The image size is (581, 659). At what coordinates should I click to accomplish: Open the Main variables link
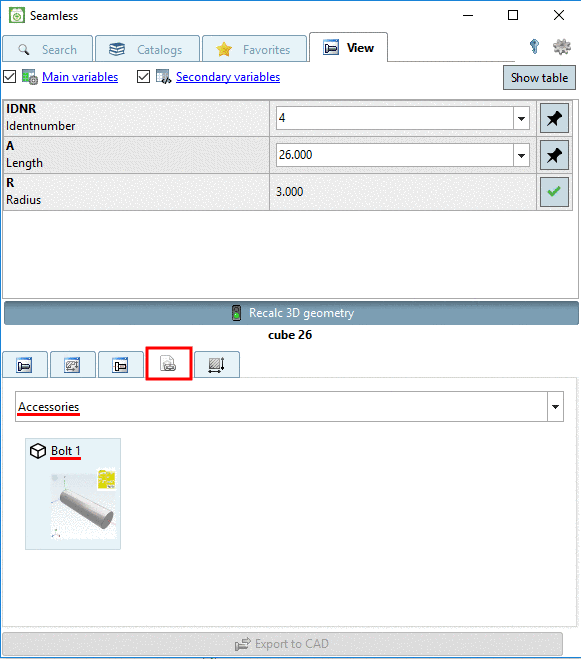(x=80, y=77)
